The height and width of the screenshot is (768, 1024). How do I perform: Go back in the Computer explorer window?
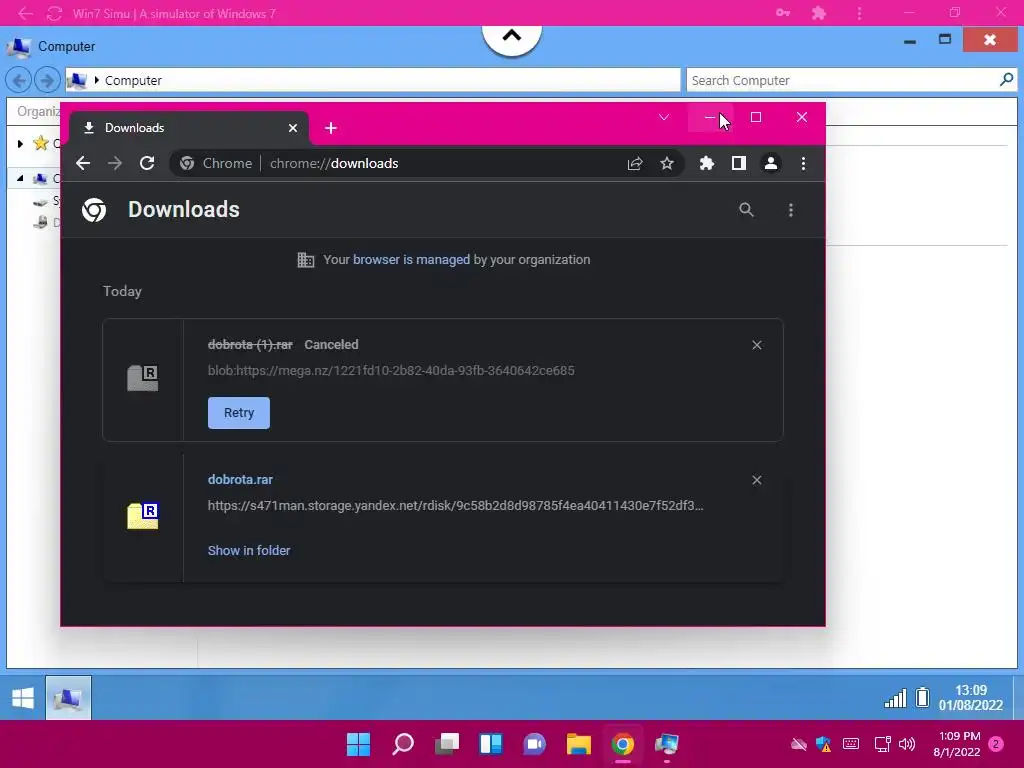point(19,80)
